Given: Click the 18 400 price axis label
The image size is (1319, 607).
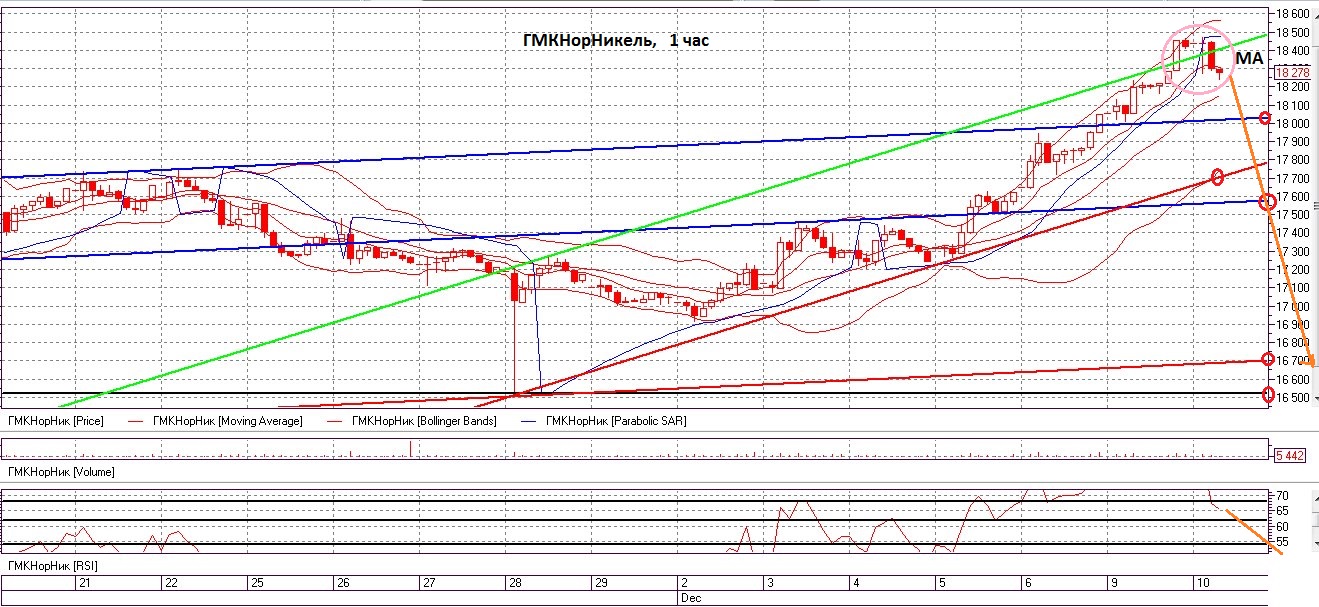Looking at the screenshot, I should [x=1292, y=50].
